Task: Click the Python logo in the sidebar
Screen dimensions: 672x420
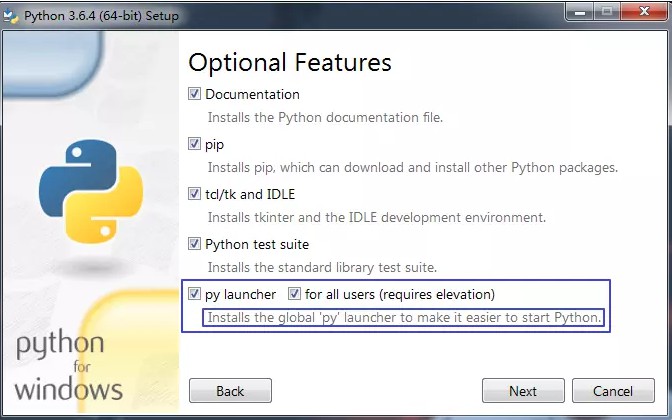Action: 91,191
